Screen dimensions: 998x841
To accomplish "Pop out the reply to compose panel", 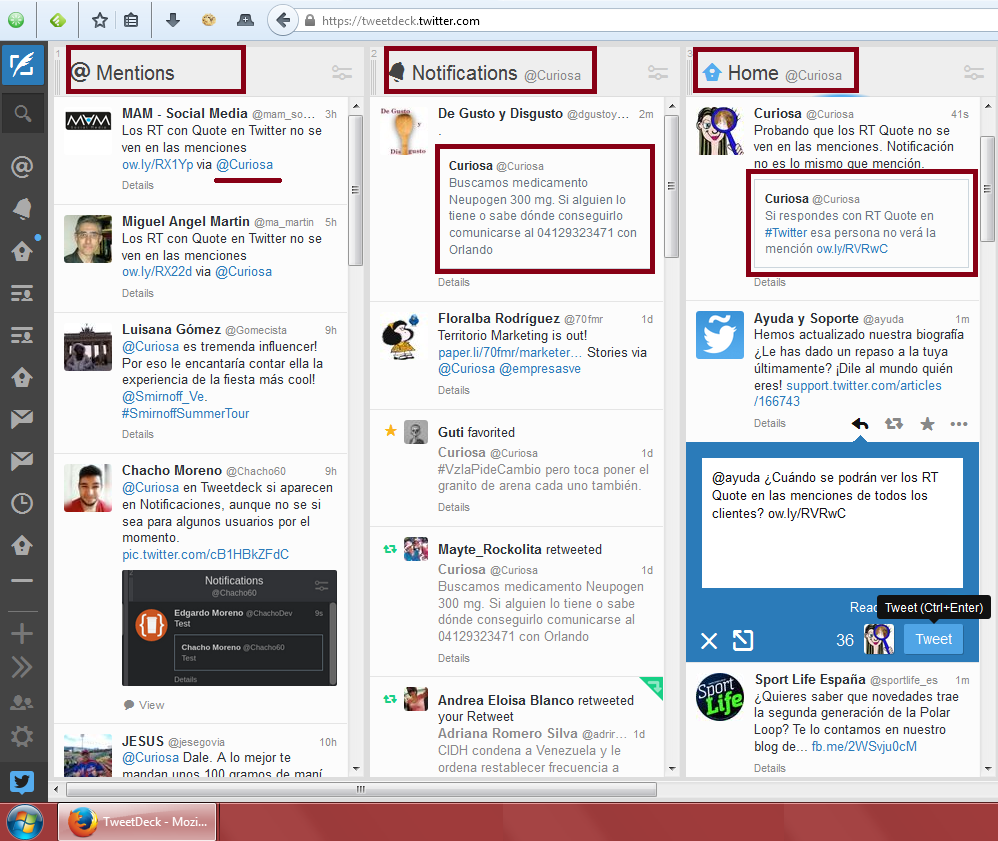I will [x=743, y=640].
